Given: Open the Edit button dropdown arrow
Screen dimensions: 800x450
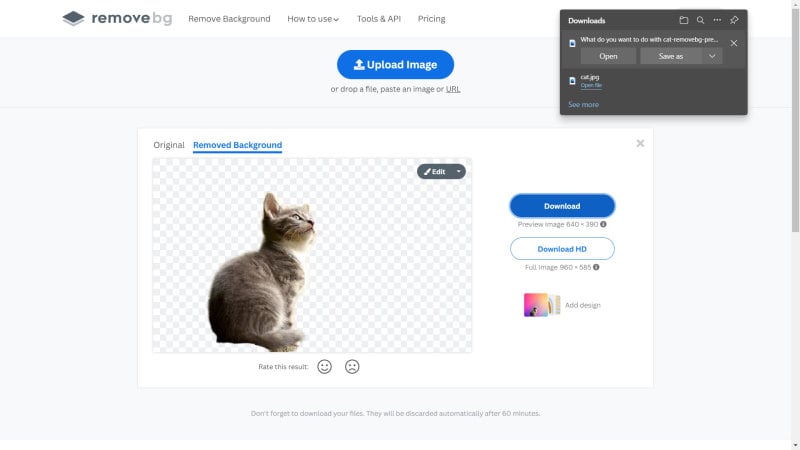Looking at the screenshot, I should click(459, 171).
